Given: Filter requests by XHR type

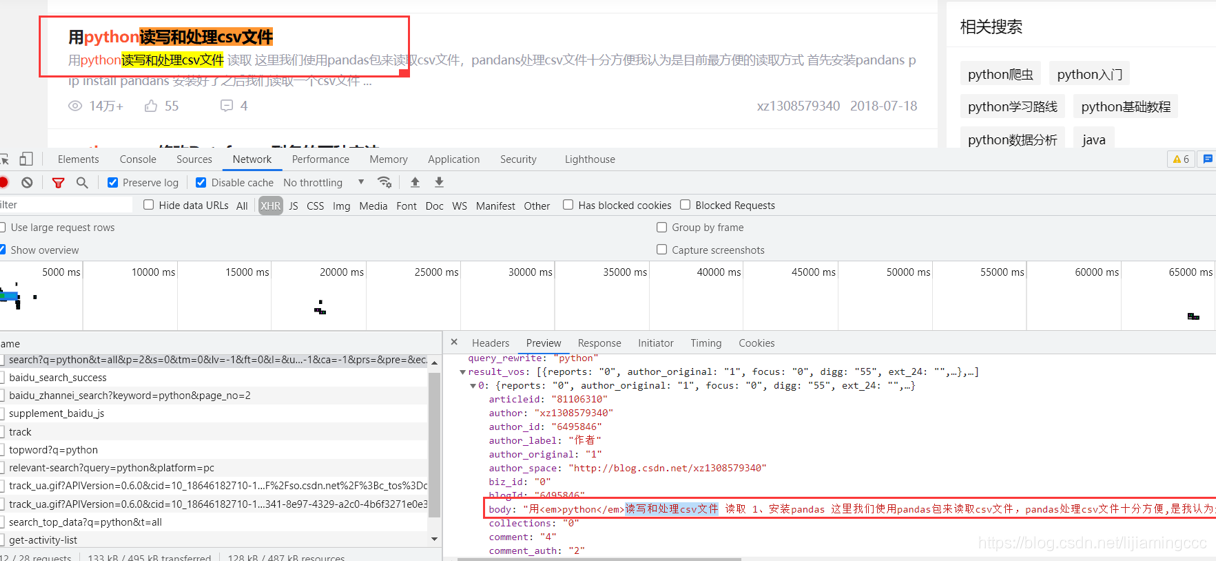Looking at the screenshot, I should tap(270, 206).
